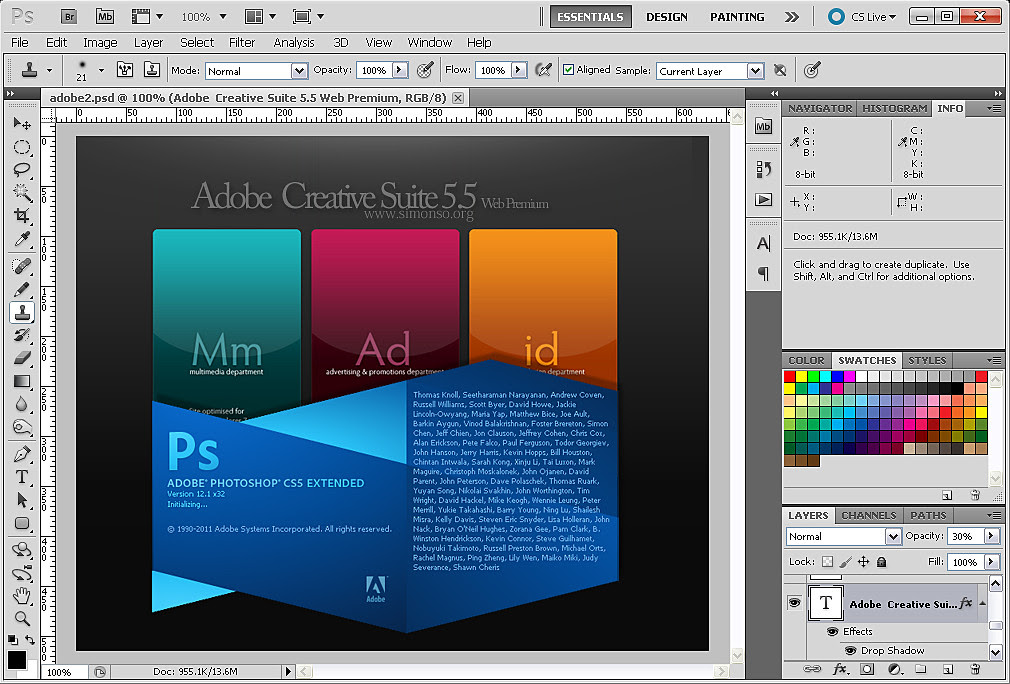Select the Brush tool in toolbox

point(22,289)
